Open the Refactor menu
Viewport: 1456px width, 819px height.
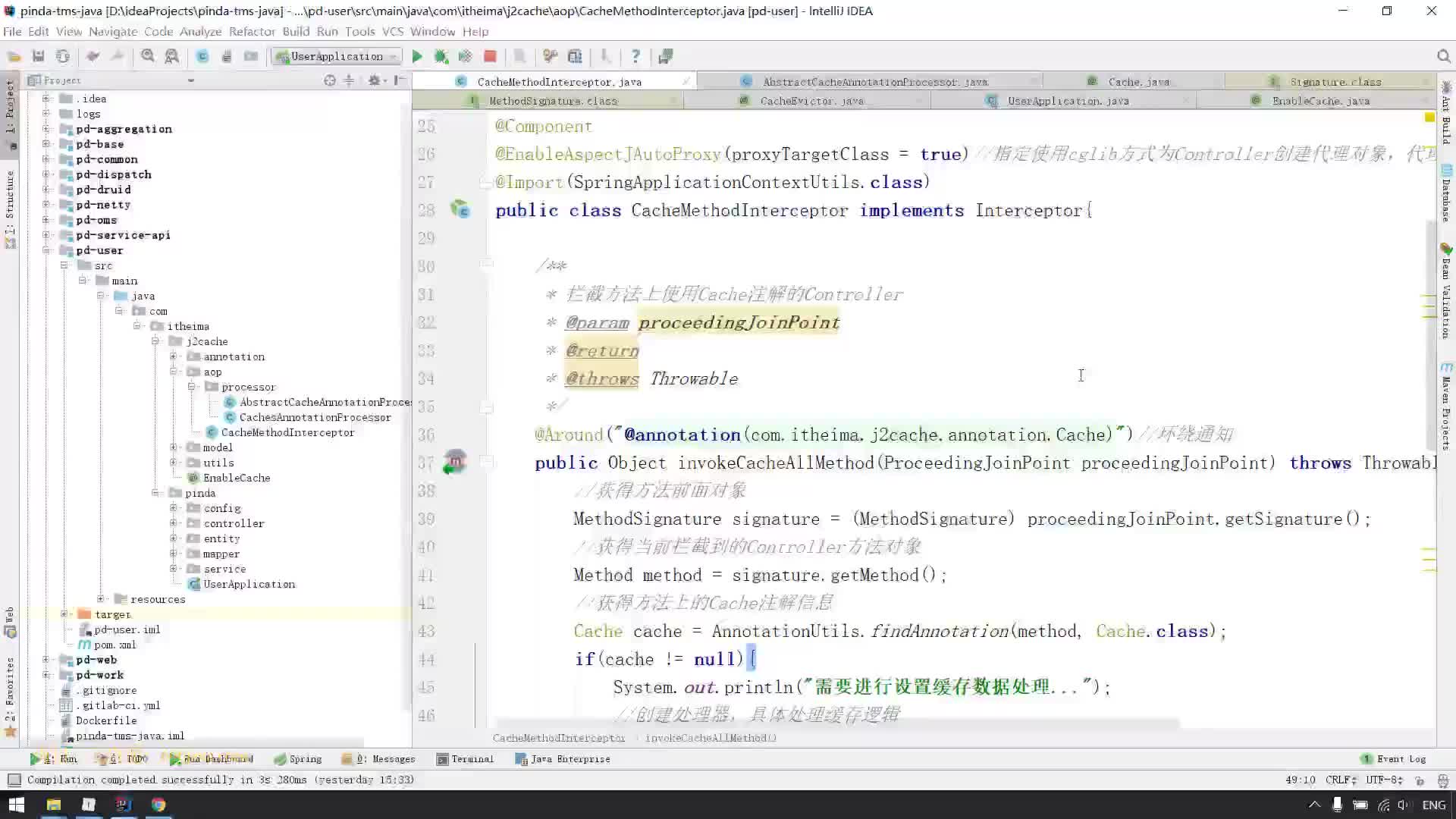[252, 31]
